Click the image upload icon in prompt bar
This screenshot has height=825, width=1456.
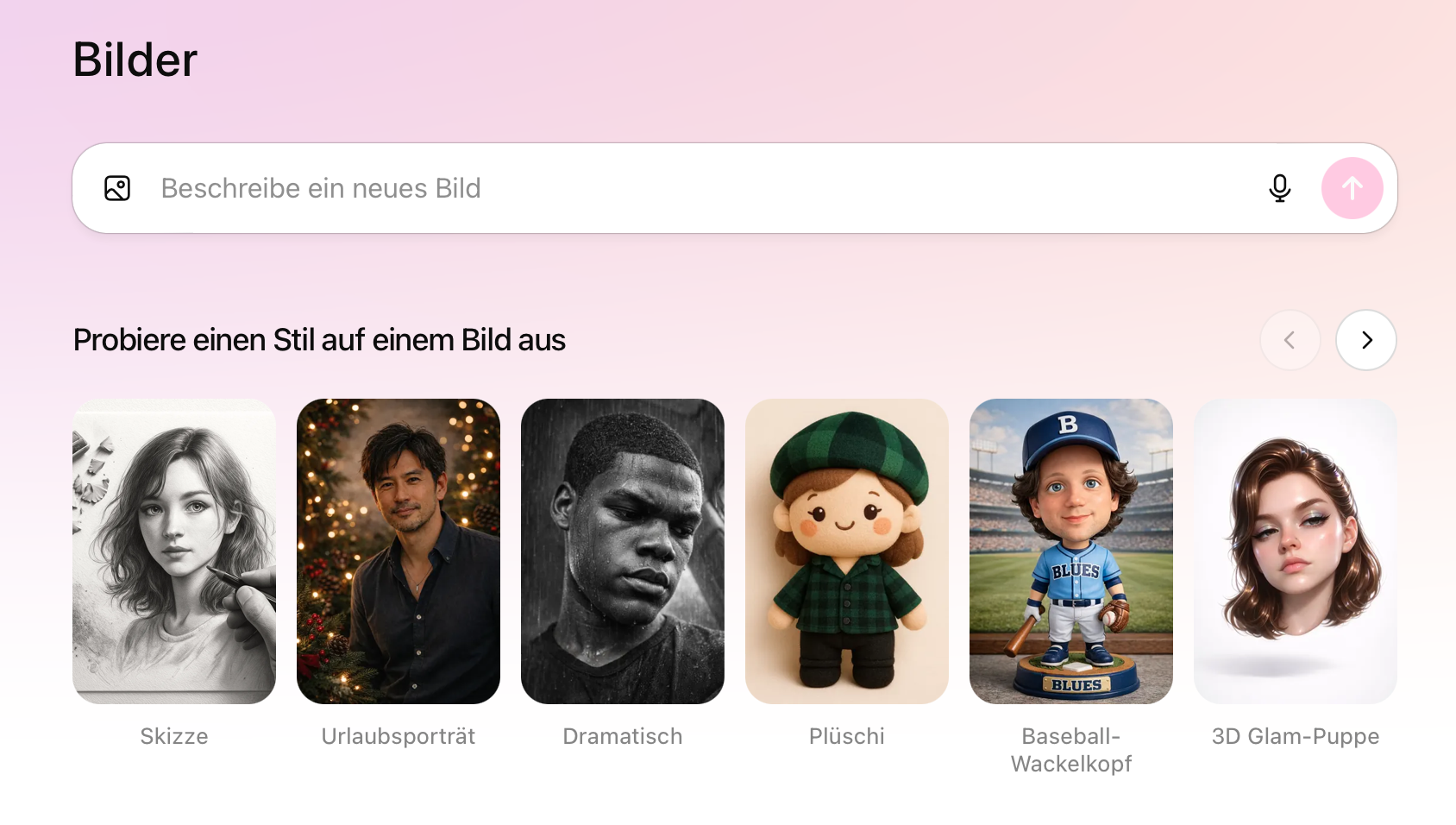click(x=117, y=188)
